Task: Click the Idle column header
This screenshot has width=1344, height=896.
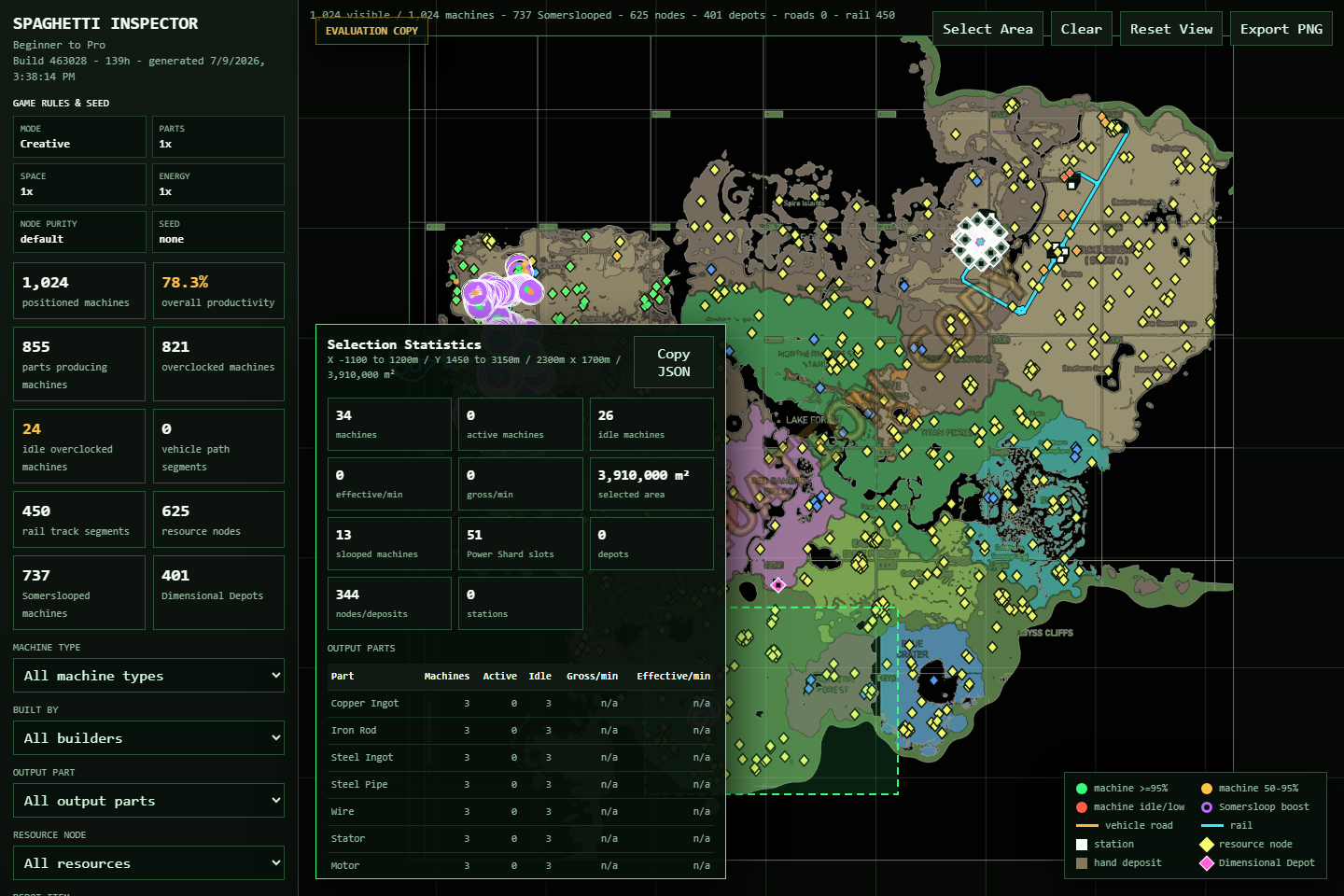Action: pos(539,676)
